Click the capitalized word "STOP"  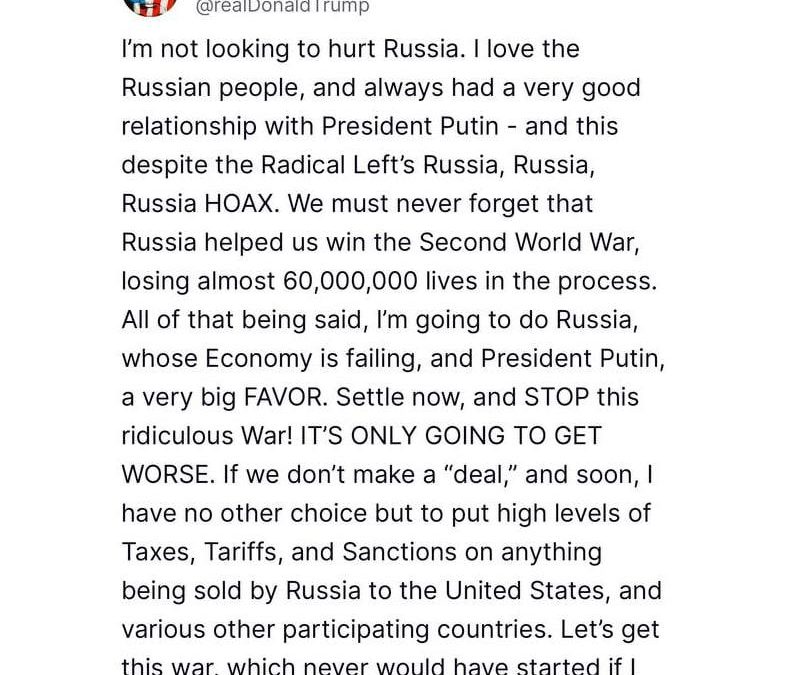pos(556,397)
